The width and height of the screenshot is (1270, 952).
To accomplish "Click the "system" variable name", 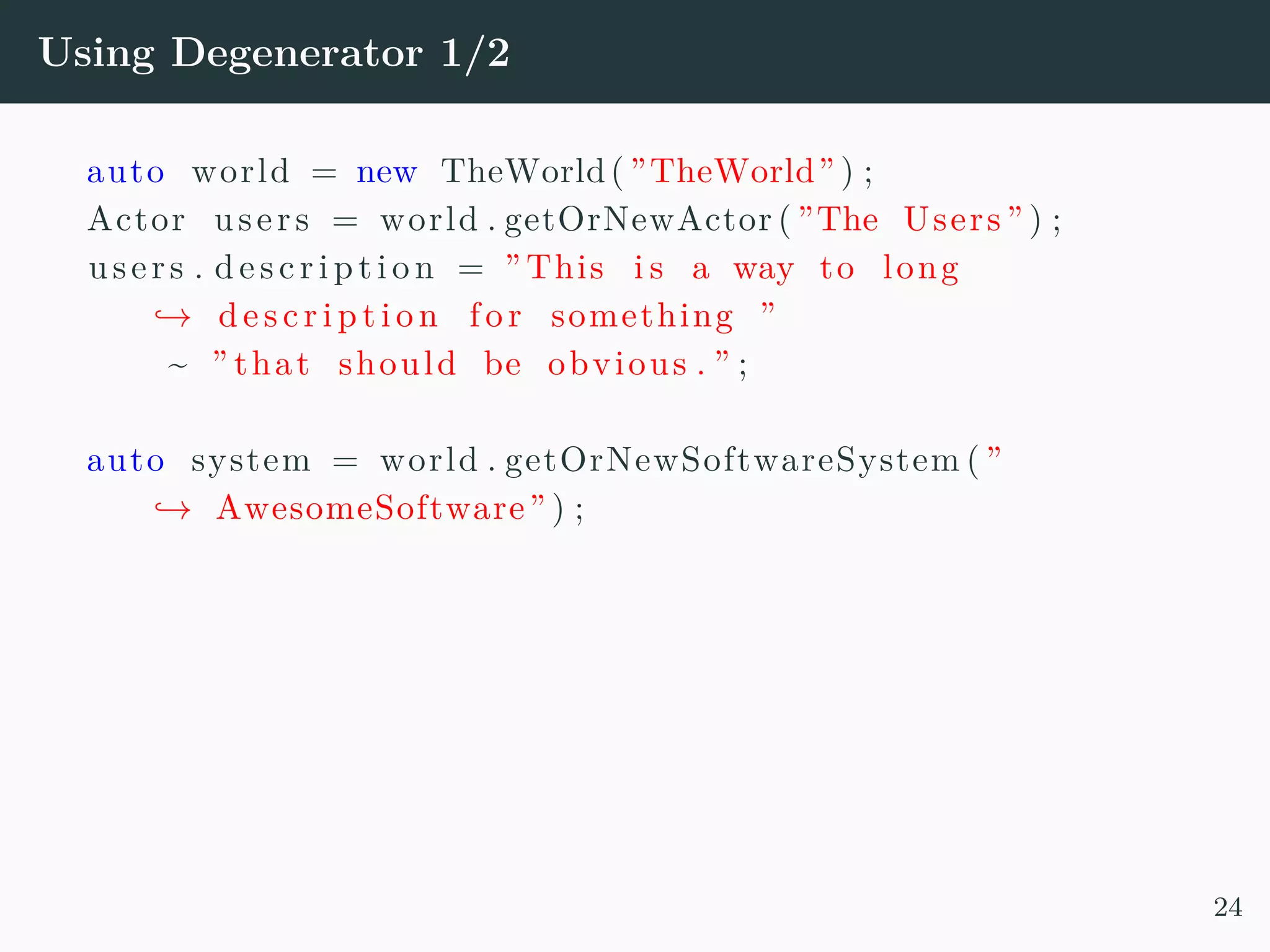I will coord(251,462).
